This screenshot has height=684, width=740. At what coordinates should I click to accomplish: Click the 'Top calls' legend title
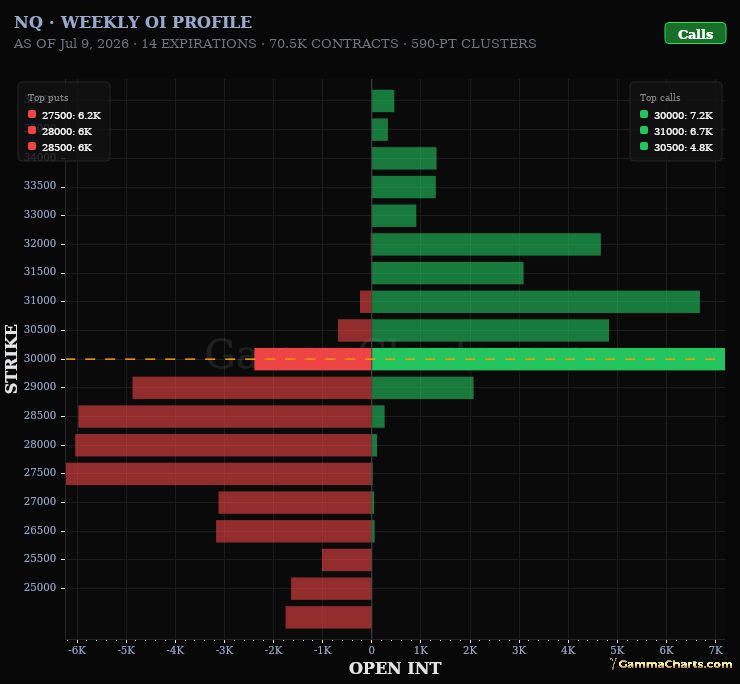coord(660,98)
